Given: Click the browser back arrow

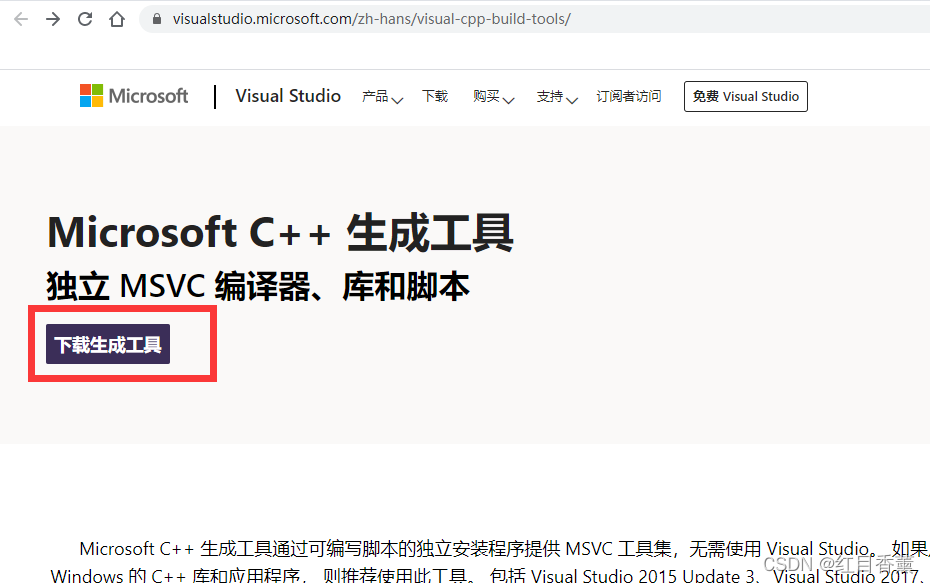Looking at the screenshot, I should [x=21, y=18].
